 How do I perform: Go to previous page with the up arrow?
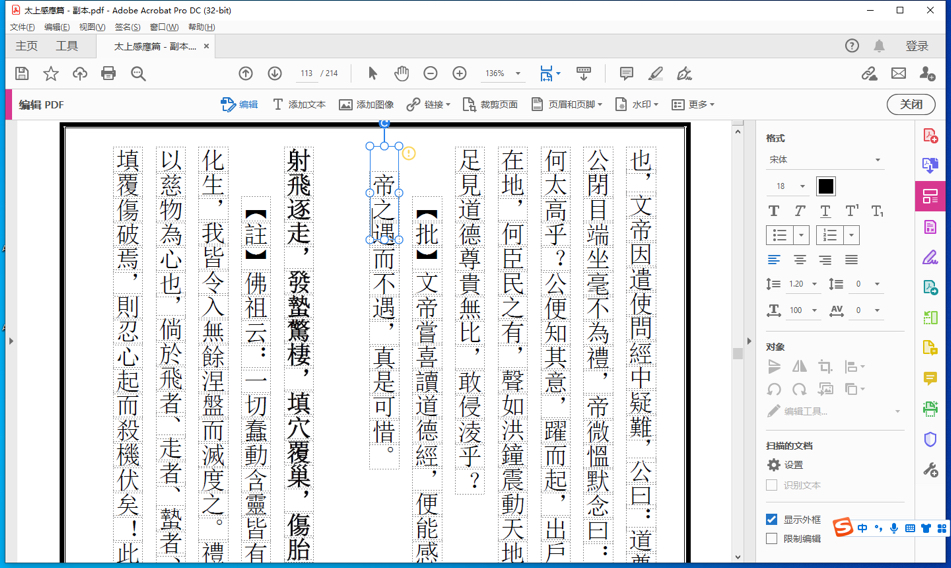click(x=246, y=74)
